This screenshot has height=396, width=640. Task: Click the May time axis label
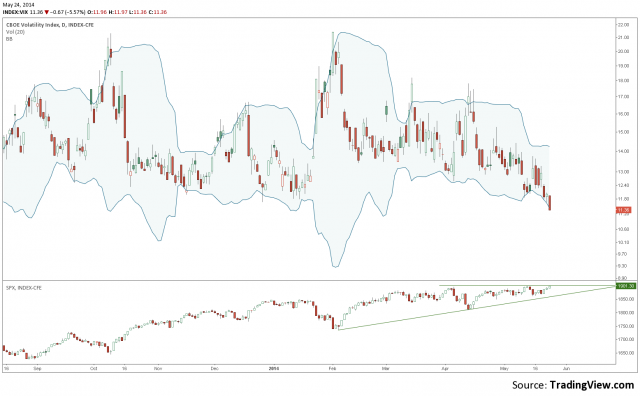click(x=504, y=368)
